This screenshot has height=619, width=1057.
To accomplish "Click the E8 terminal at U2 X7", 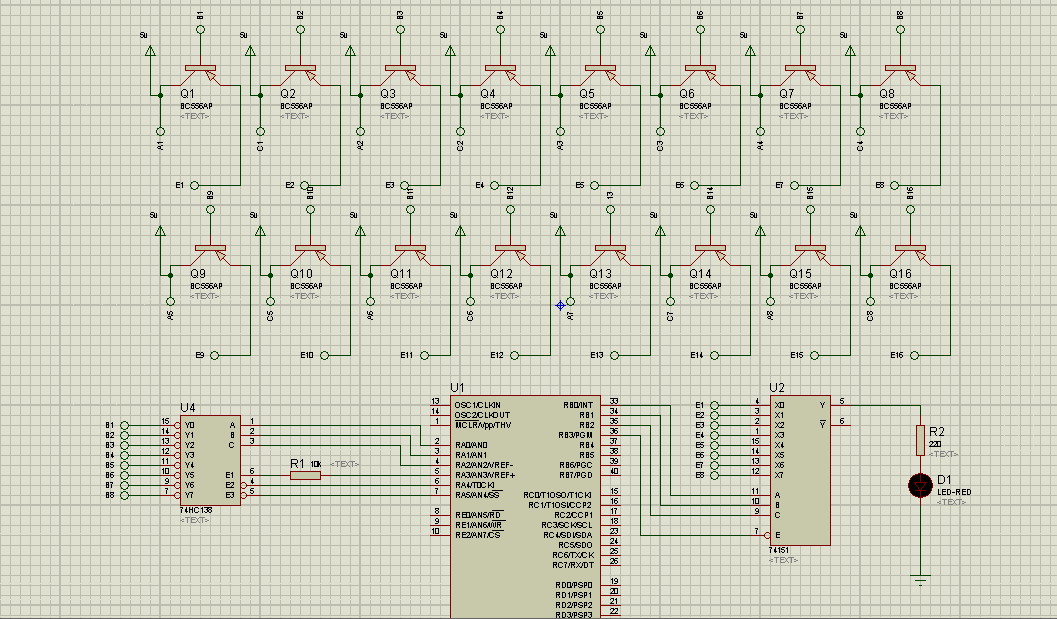I will click(715, 475).
